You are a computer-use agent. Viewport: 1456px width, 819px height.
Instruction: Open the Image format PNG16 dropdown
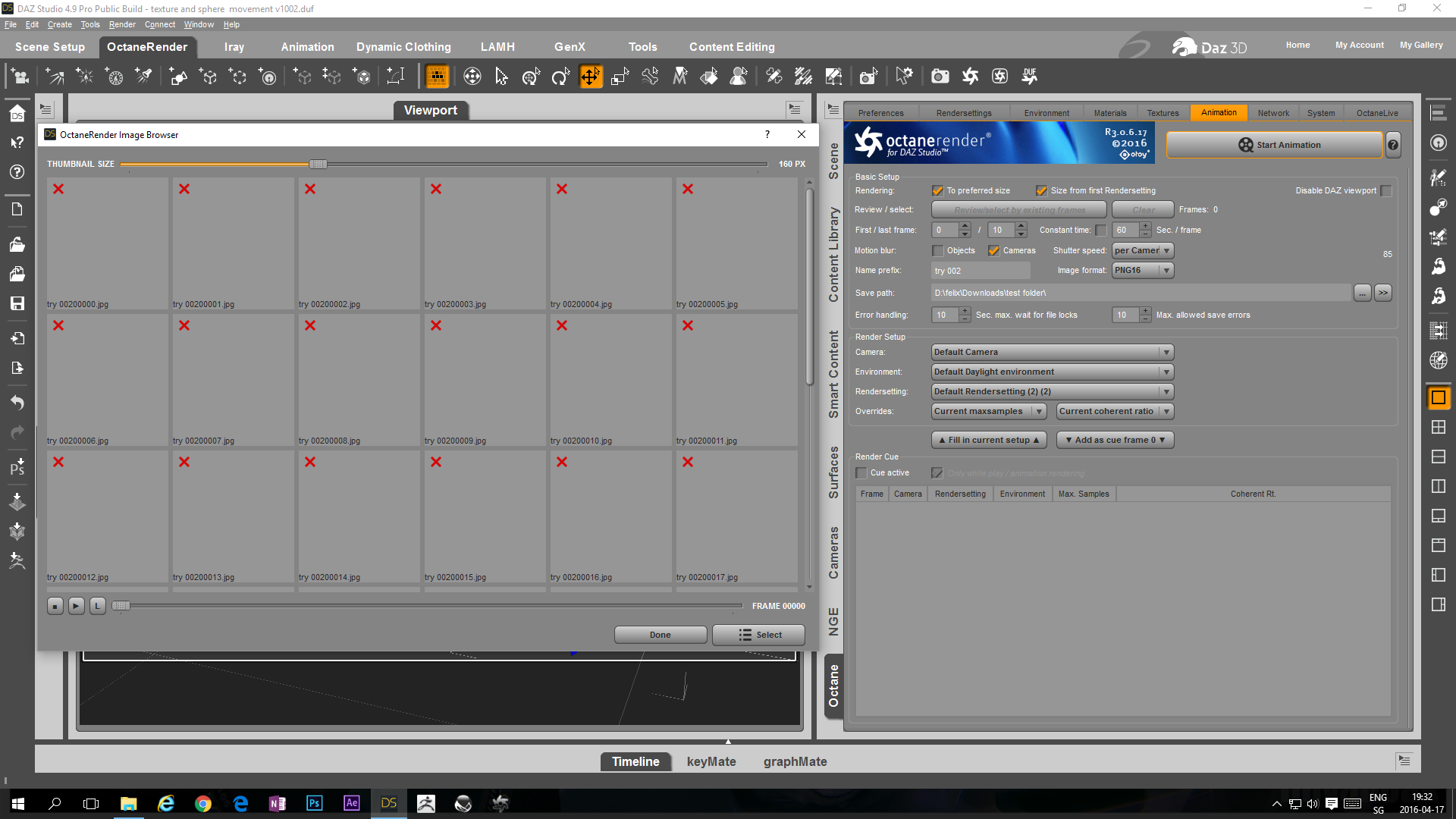coord(1143,271)
